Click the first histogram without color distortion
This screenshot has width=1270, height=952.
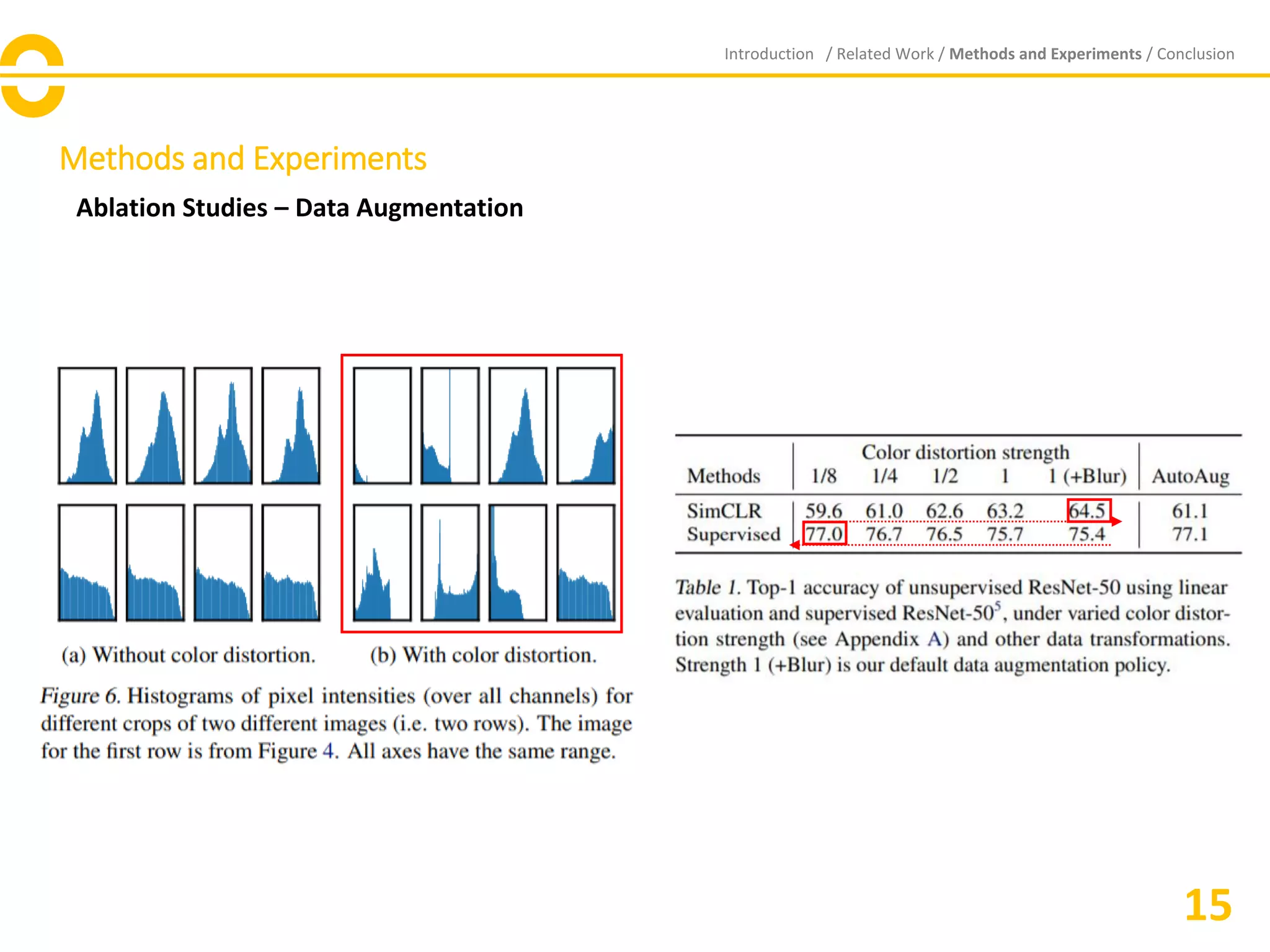click(x=87, y=426)
